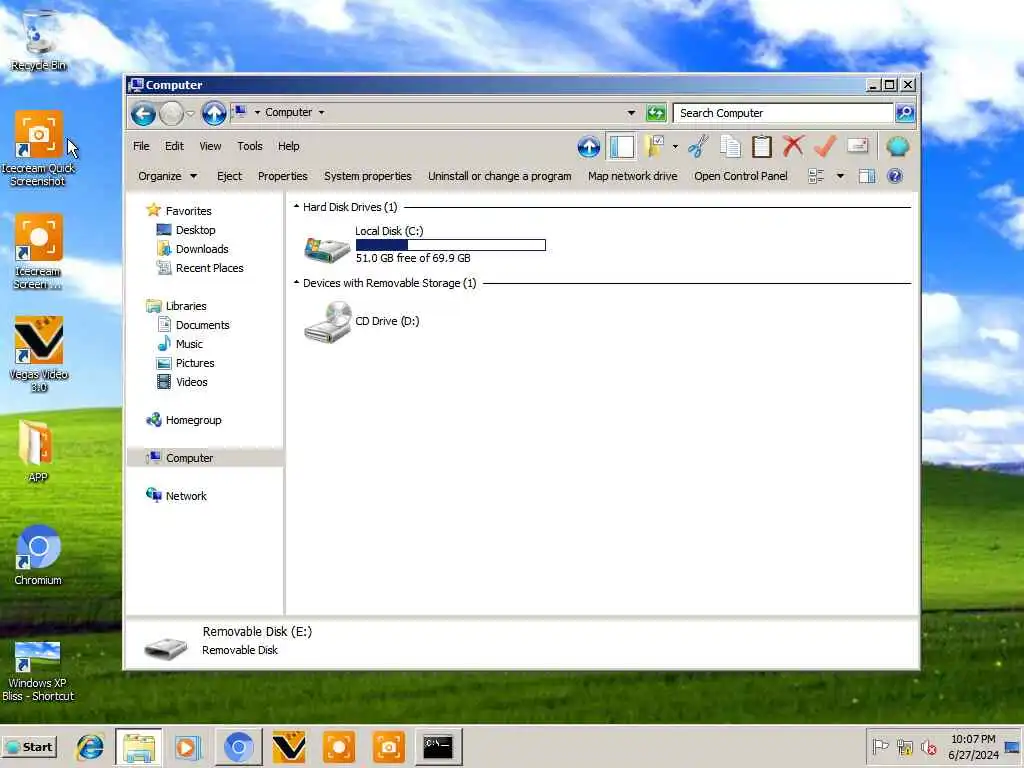
Task: Open the Tools menu
Action: (249, 146)
